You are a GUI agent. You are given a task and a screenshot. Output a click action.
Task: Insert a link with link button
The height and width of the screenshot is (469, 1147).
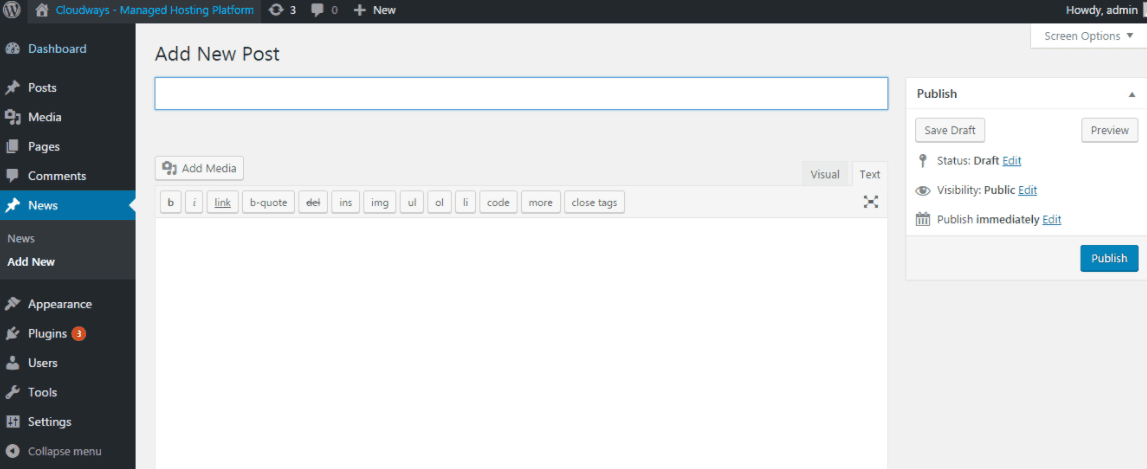tap(223, 203)
